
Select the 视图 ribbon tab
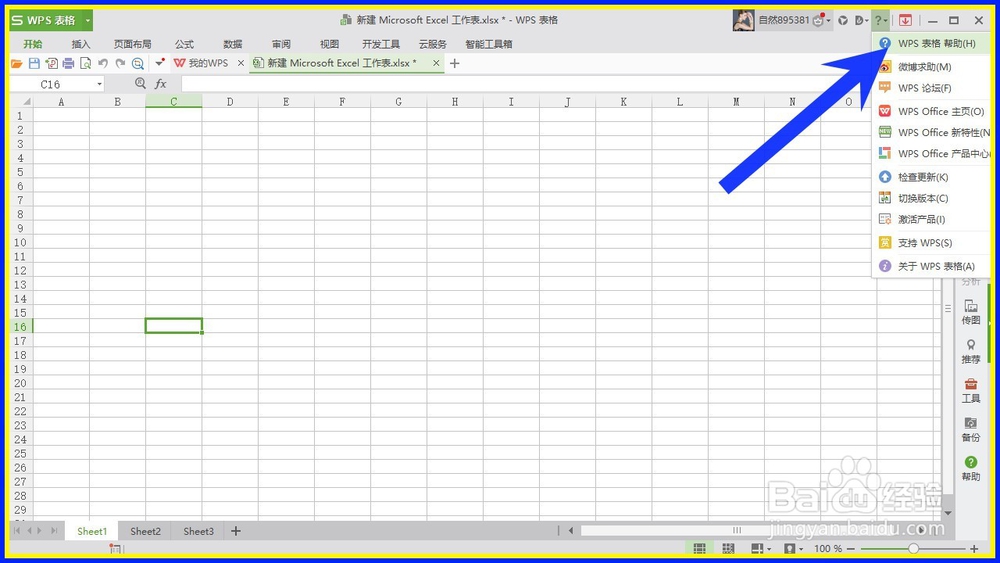(x=330, y=44)
